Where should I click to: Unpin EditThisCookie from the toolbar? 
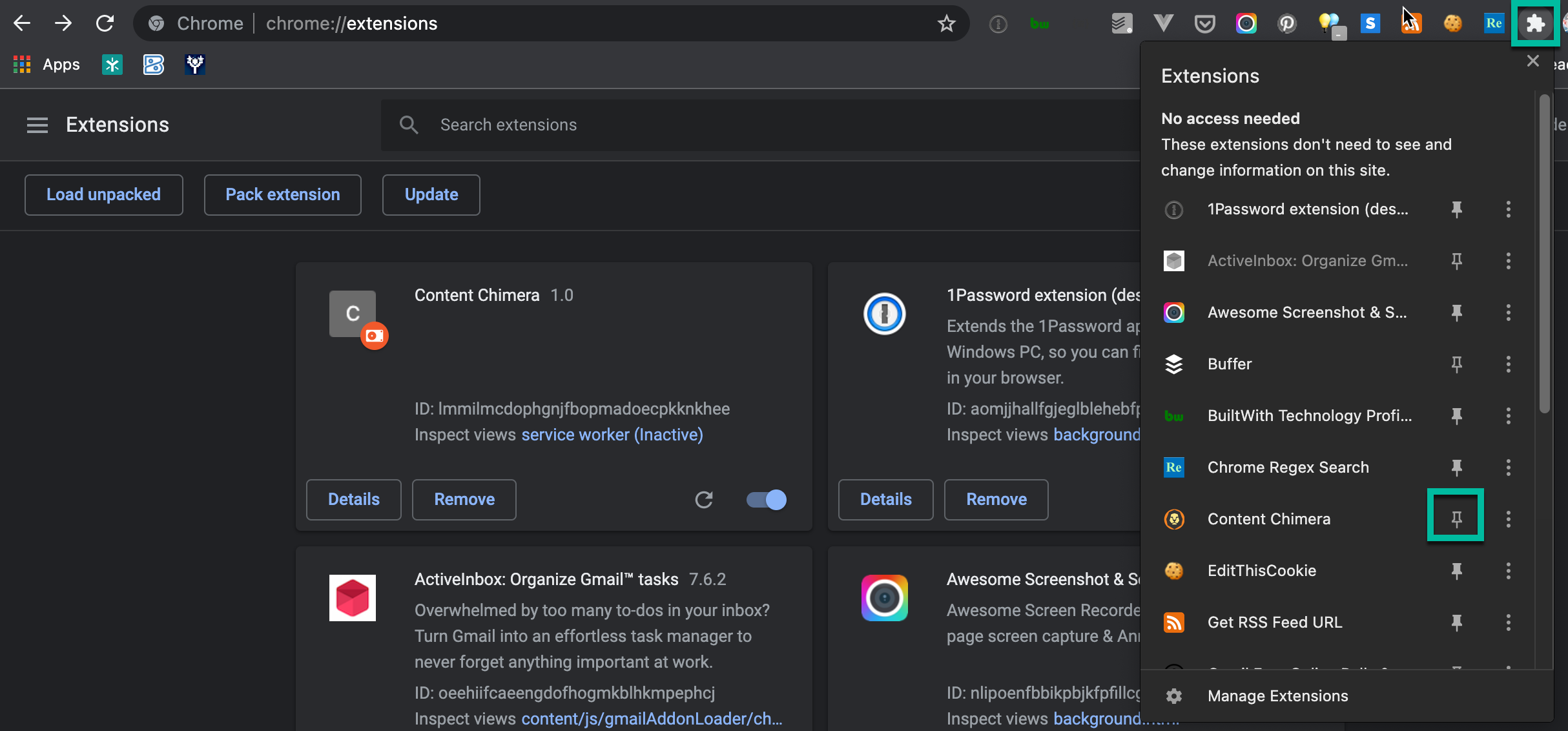(x=1456, y=571)
